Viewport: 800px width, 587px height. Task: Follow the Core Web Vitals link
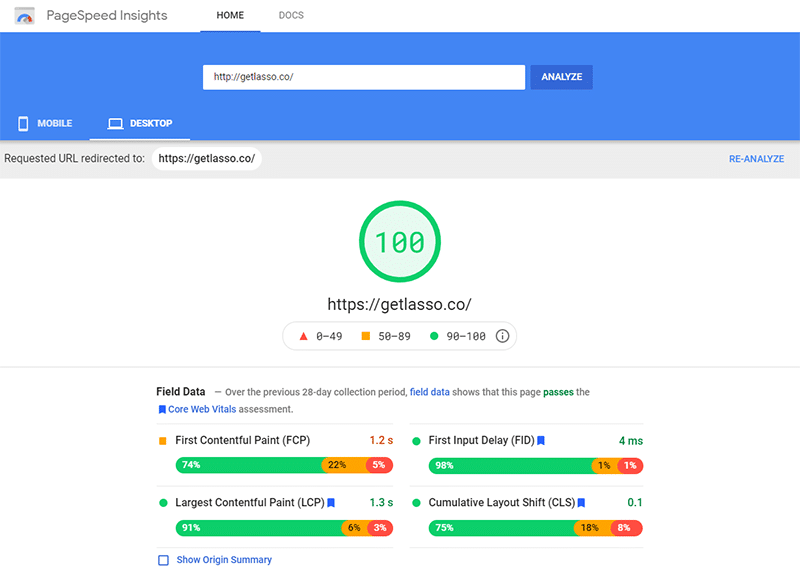click(202, 409)
